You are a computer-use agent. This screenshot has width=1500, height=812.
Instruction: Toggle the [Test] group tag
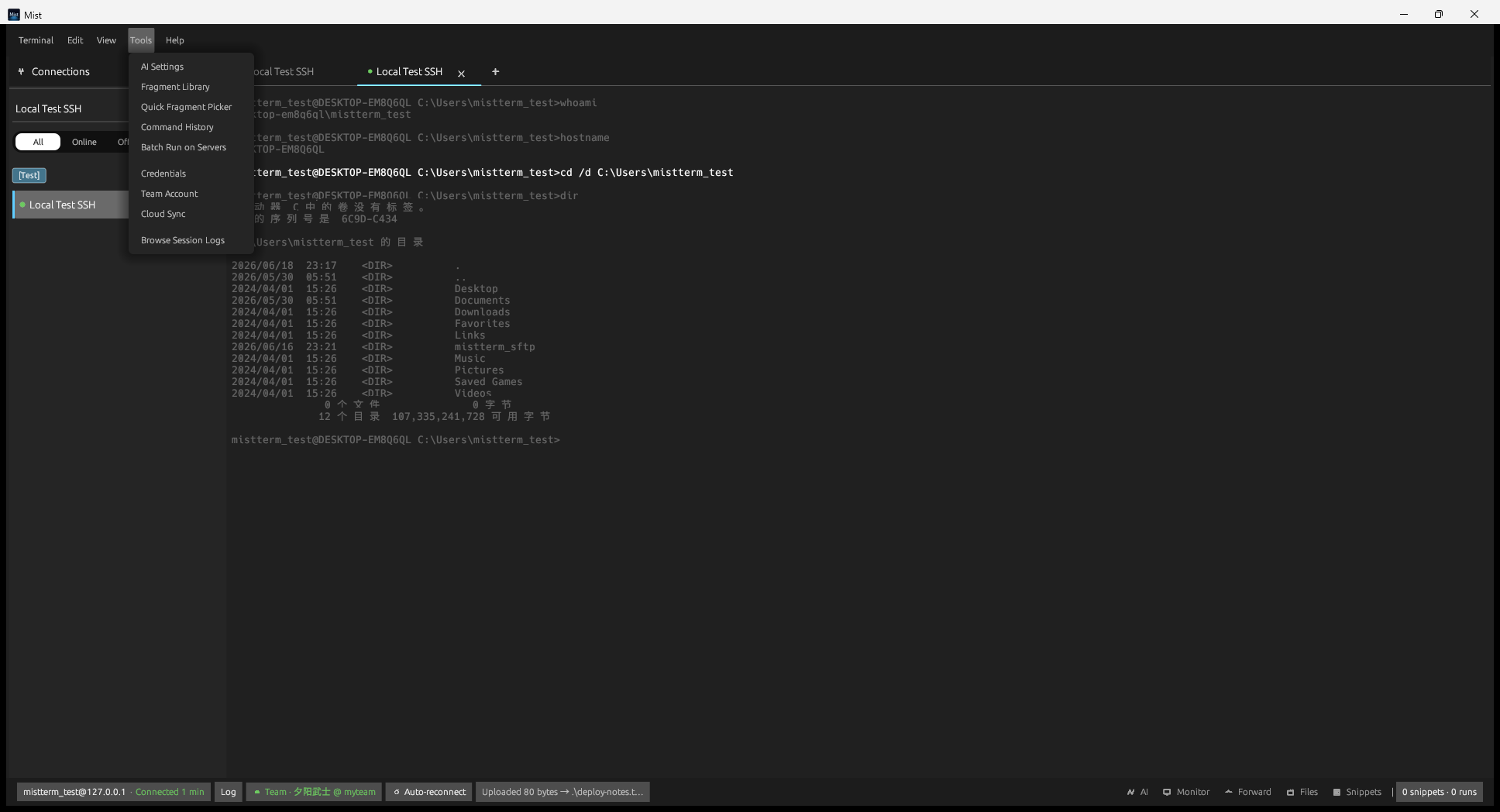(x=29, y=175)
